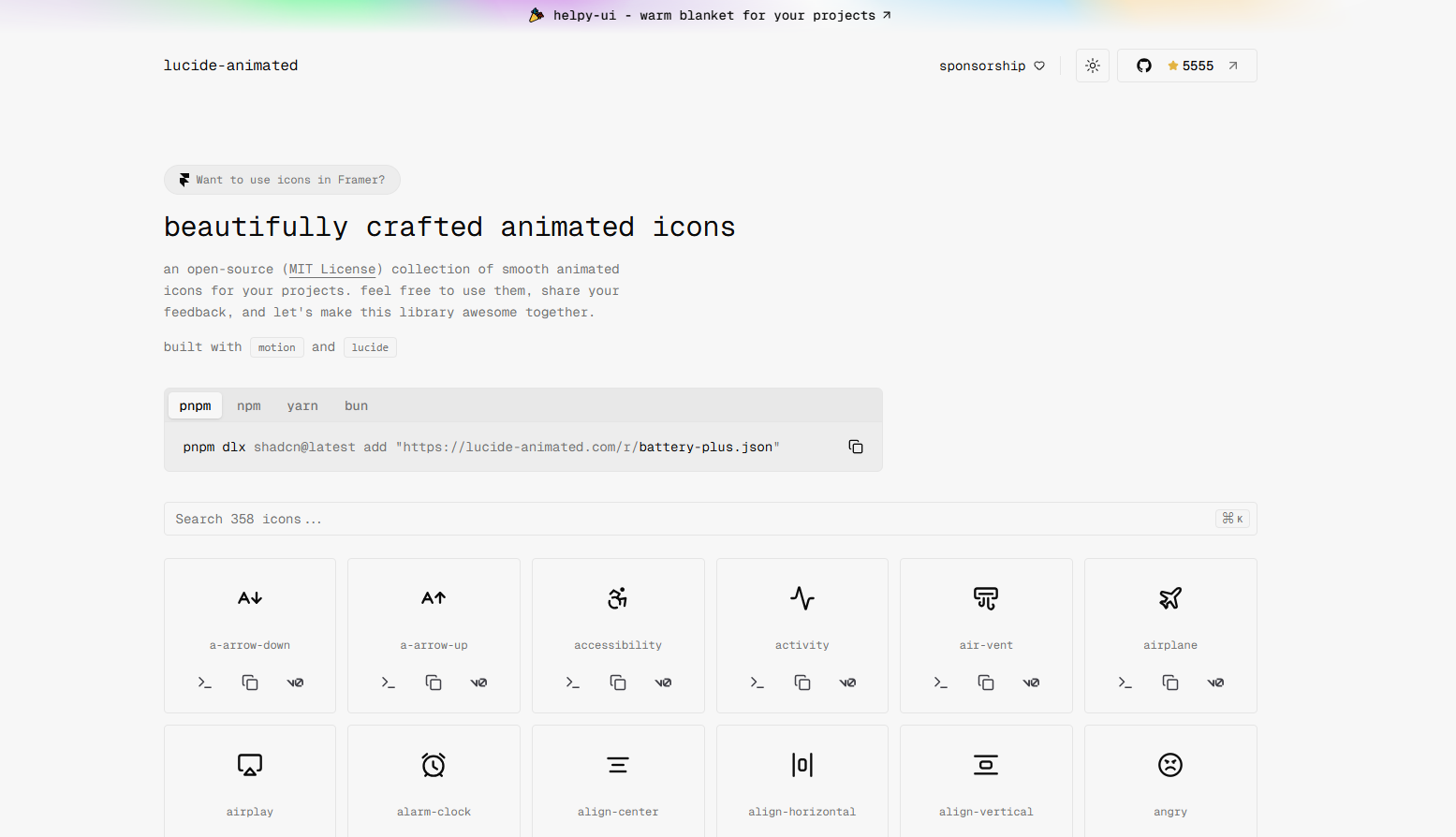
Task: Open the activity icon in v0
Action: click(847, 683)
